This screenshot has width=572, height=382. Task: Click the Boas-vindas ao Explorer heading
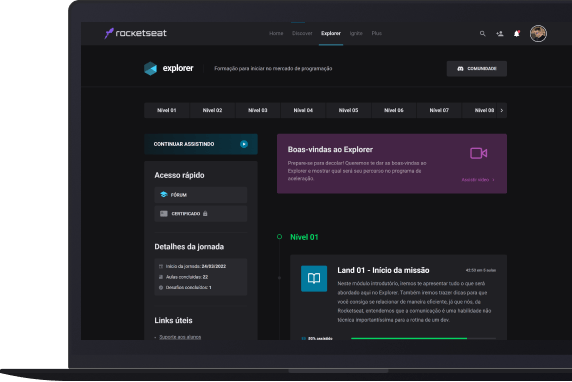coord(330,149)
